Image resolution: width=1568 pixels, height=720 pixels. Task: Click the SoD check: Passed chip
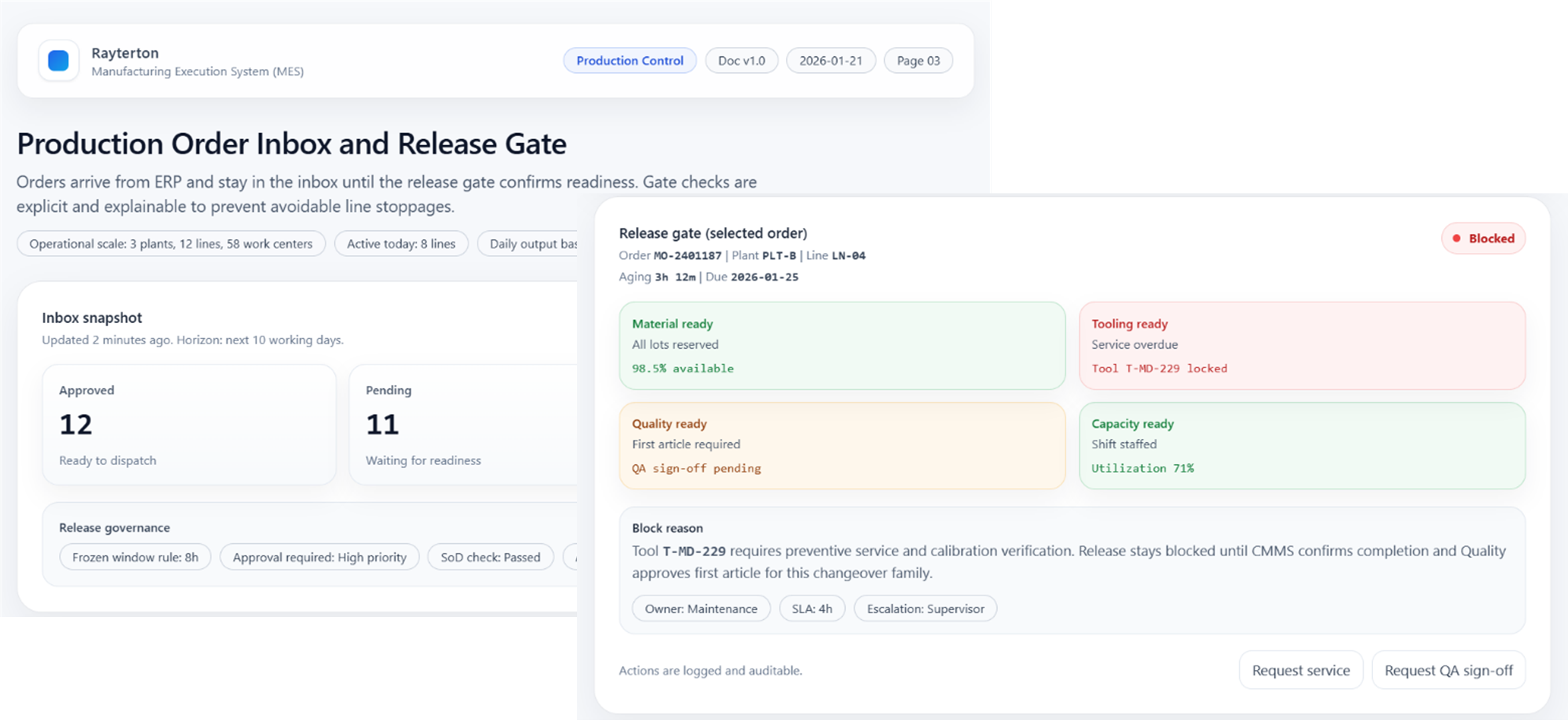[490, 557]
